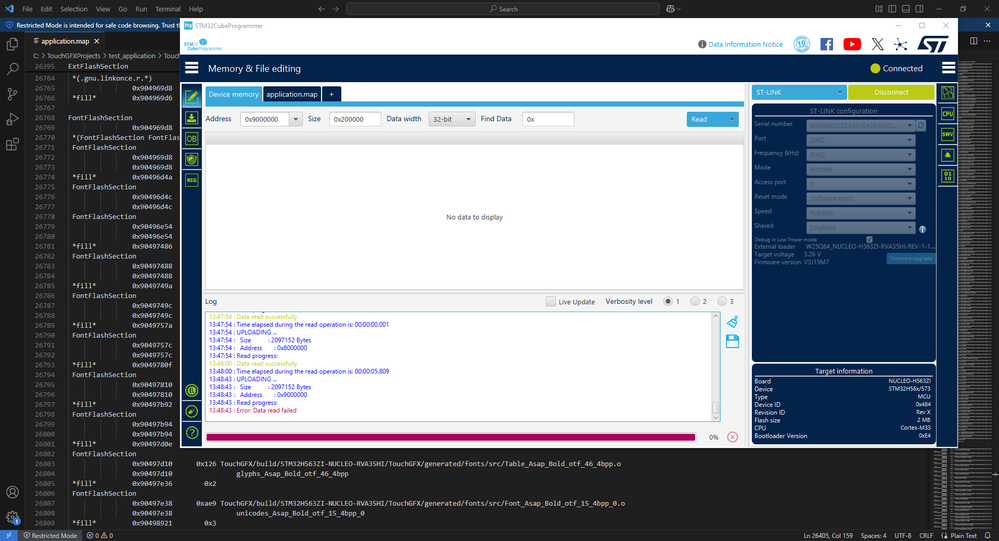Click the ST logo icon
This screenshot has width=999, height=541.
(933, 44)
